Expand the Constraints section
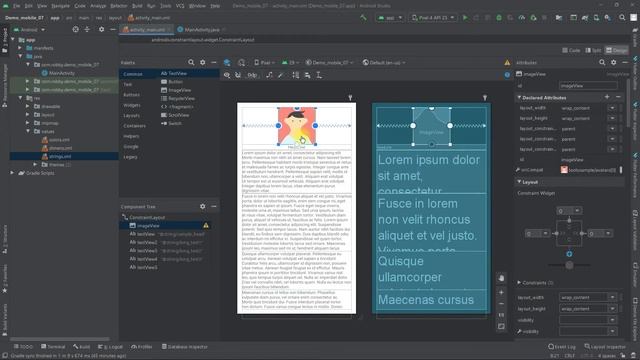Screen dimensions: 640x360 519,282
